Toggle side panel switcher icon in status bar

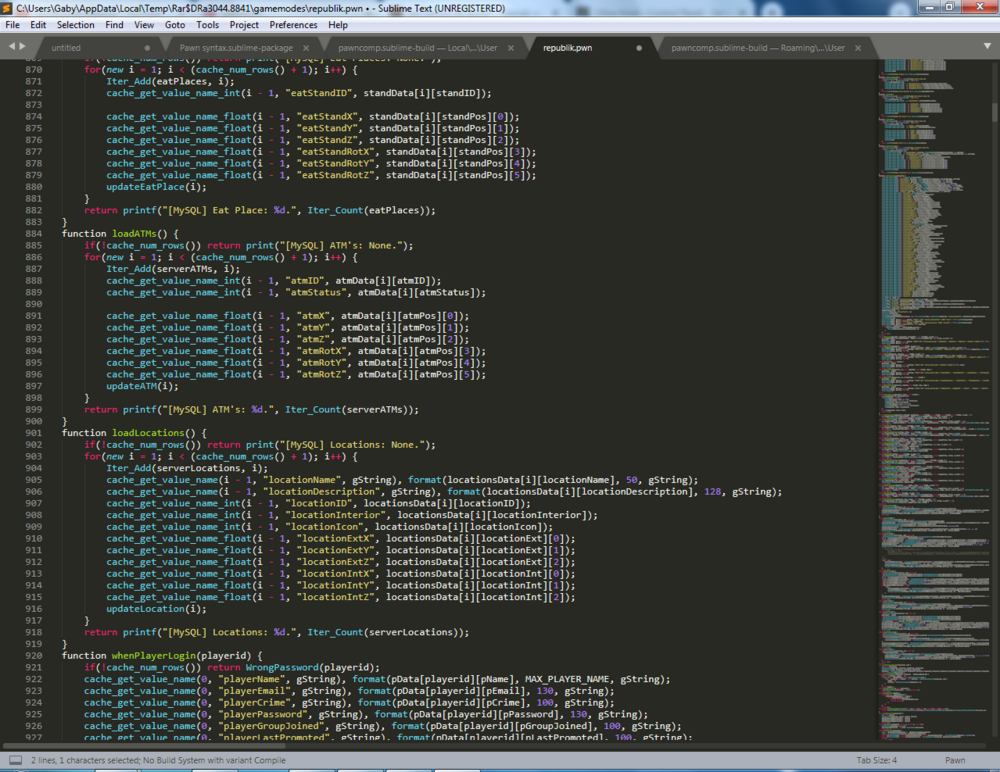16,761
